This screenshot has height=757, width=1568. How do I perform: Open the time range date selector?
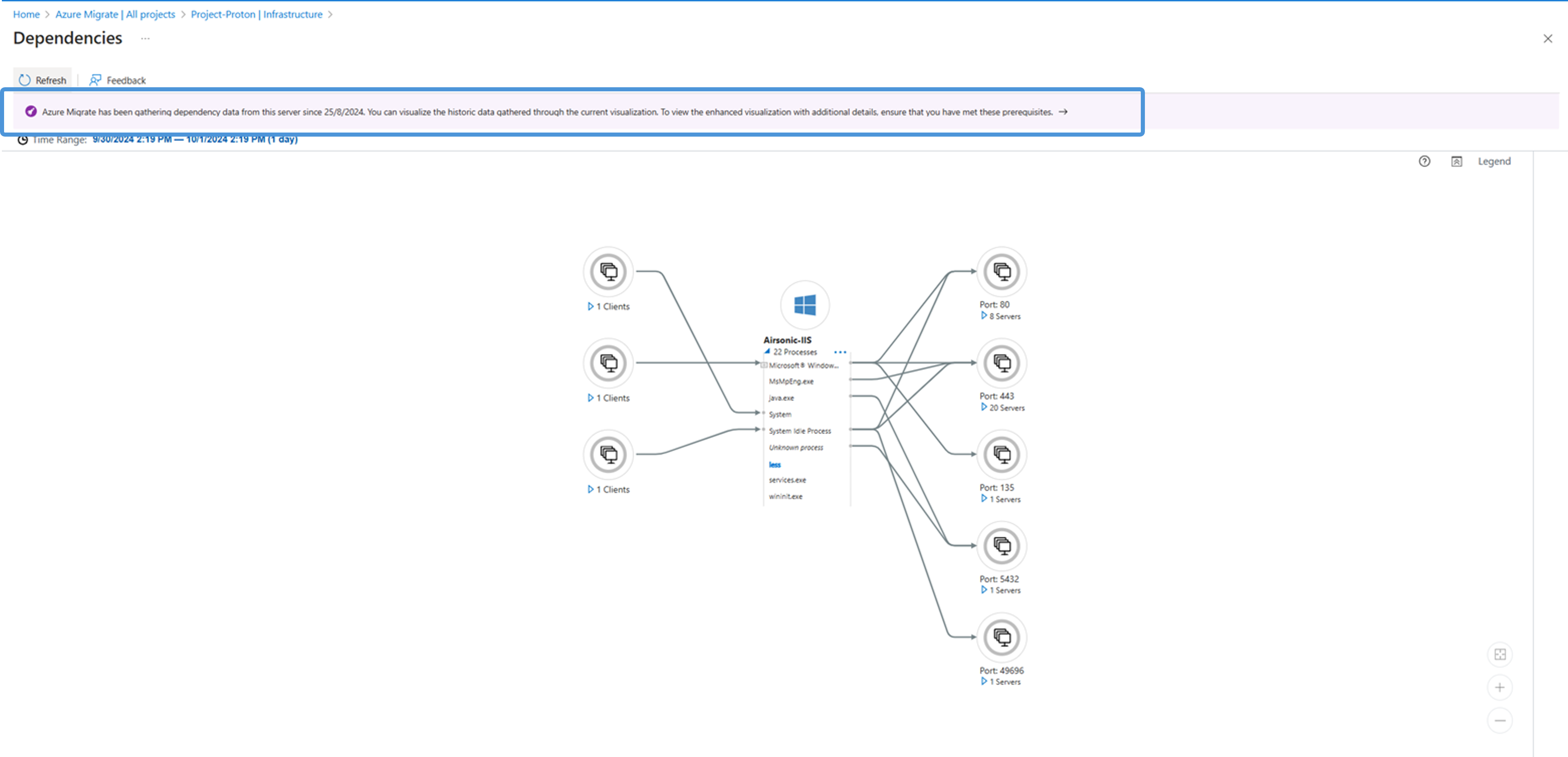click(195, 139)
